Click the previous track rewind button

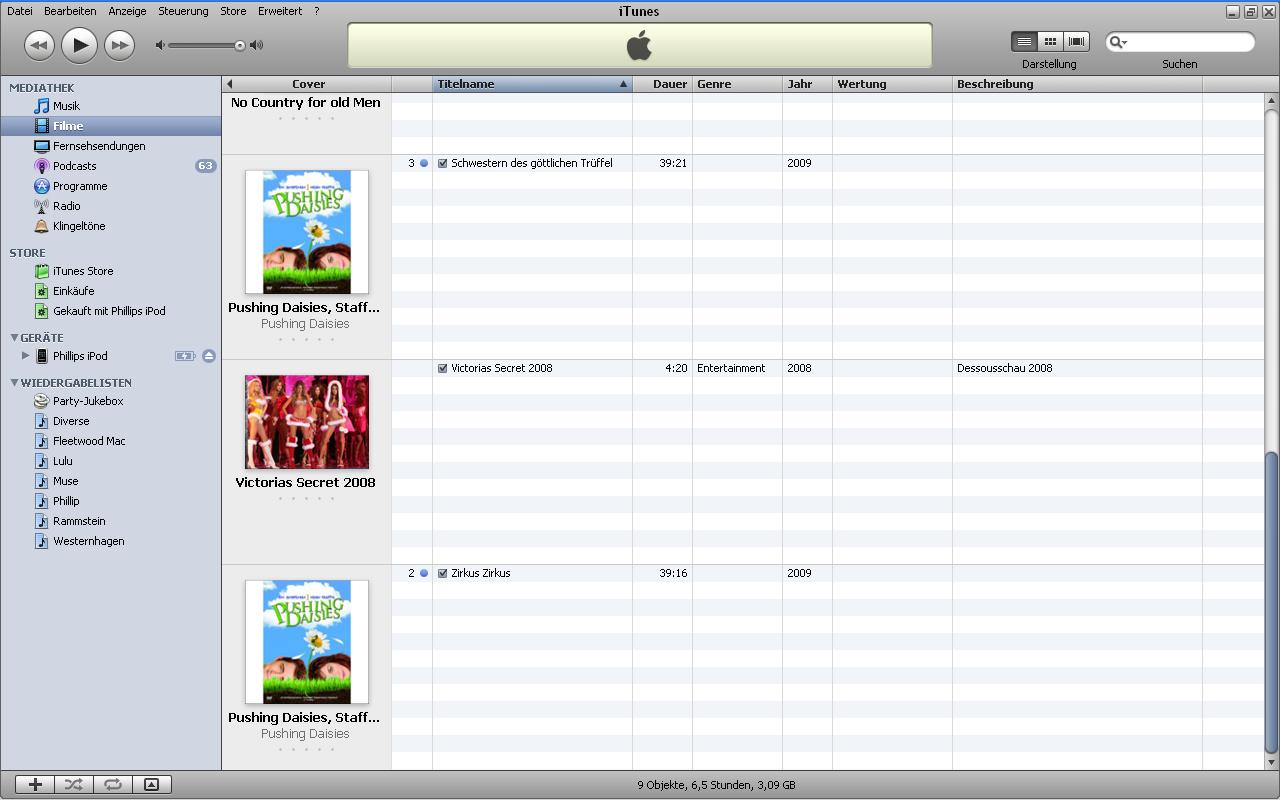(x=39, y=45)
